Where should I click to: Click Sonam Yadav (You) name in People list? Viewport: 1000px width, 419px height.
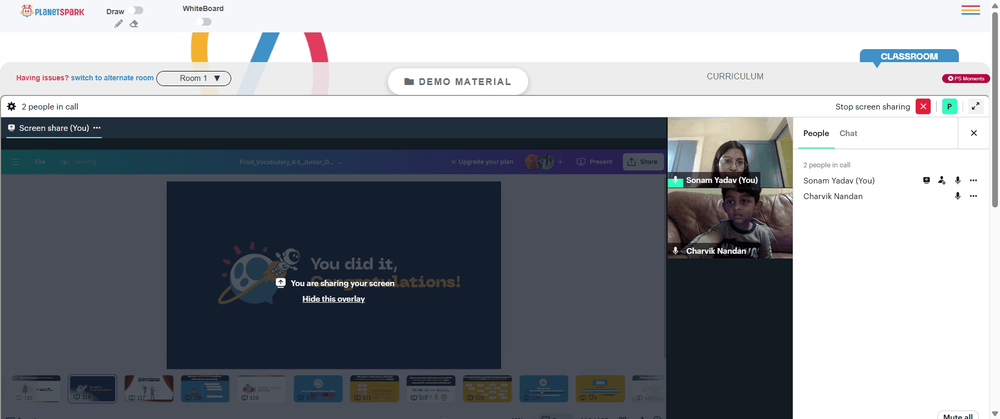pyautogui.click(x=839, y=180)
